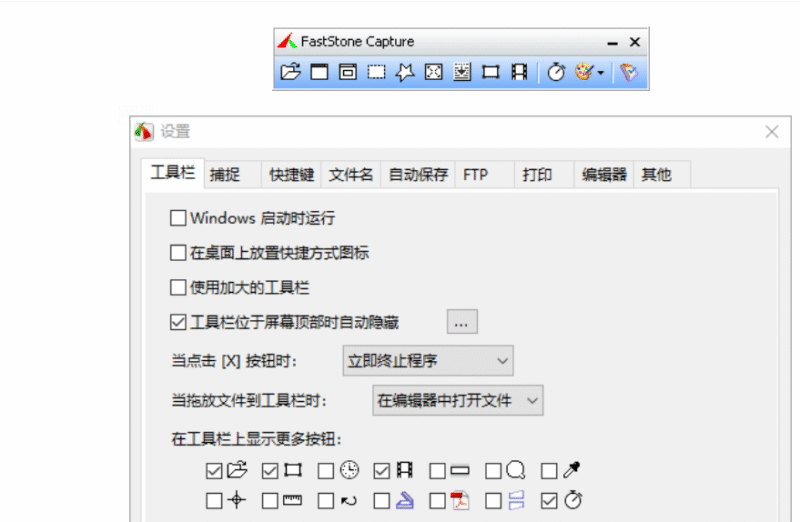The width and height of the screenshot is (800, 522).
Task: Click 当点击 [X] 按钮时 label
Action: pos(234,361)
